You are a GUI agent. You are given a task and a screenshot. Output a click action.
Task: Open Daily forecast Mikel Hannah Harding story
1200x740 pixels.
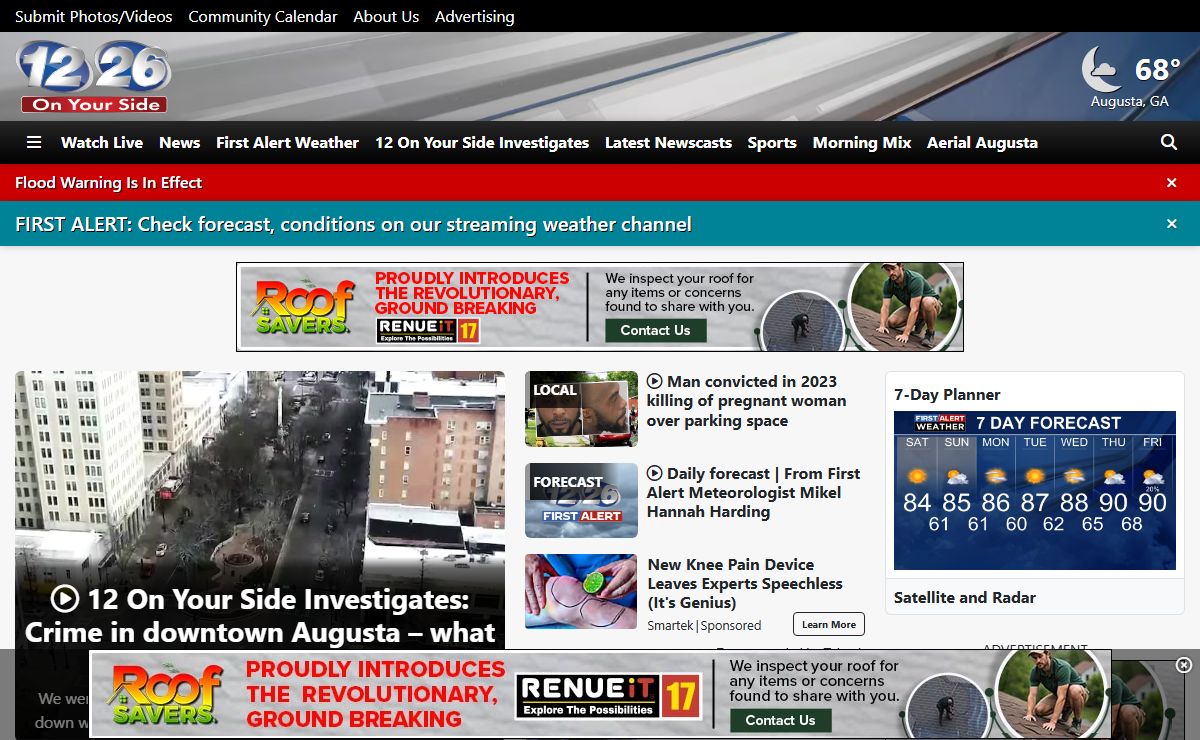click(753, 492)
